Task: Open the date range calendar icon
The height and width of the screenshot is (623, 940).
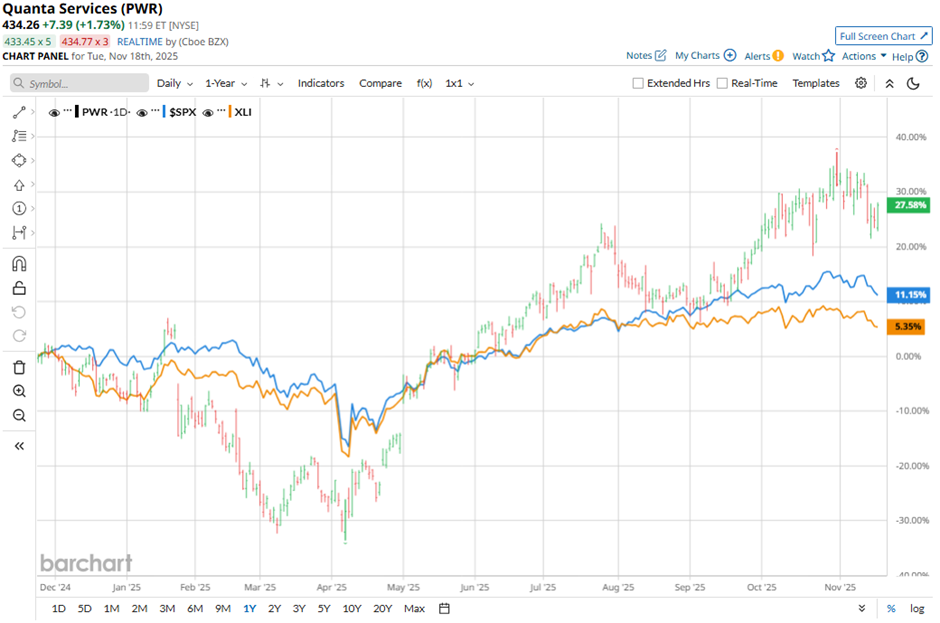Action: [444, 609]
